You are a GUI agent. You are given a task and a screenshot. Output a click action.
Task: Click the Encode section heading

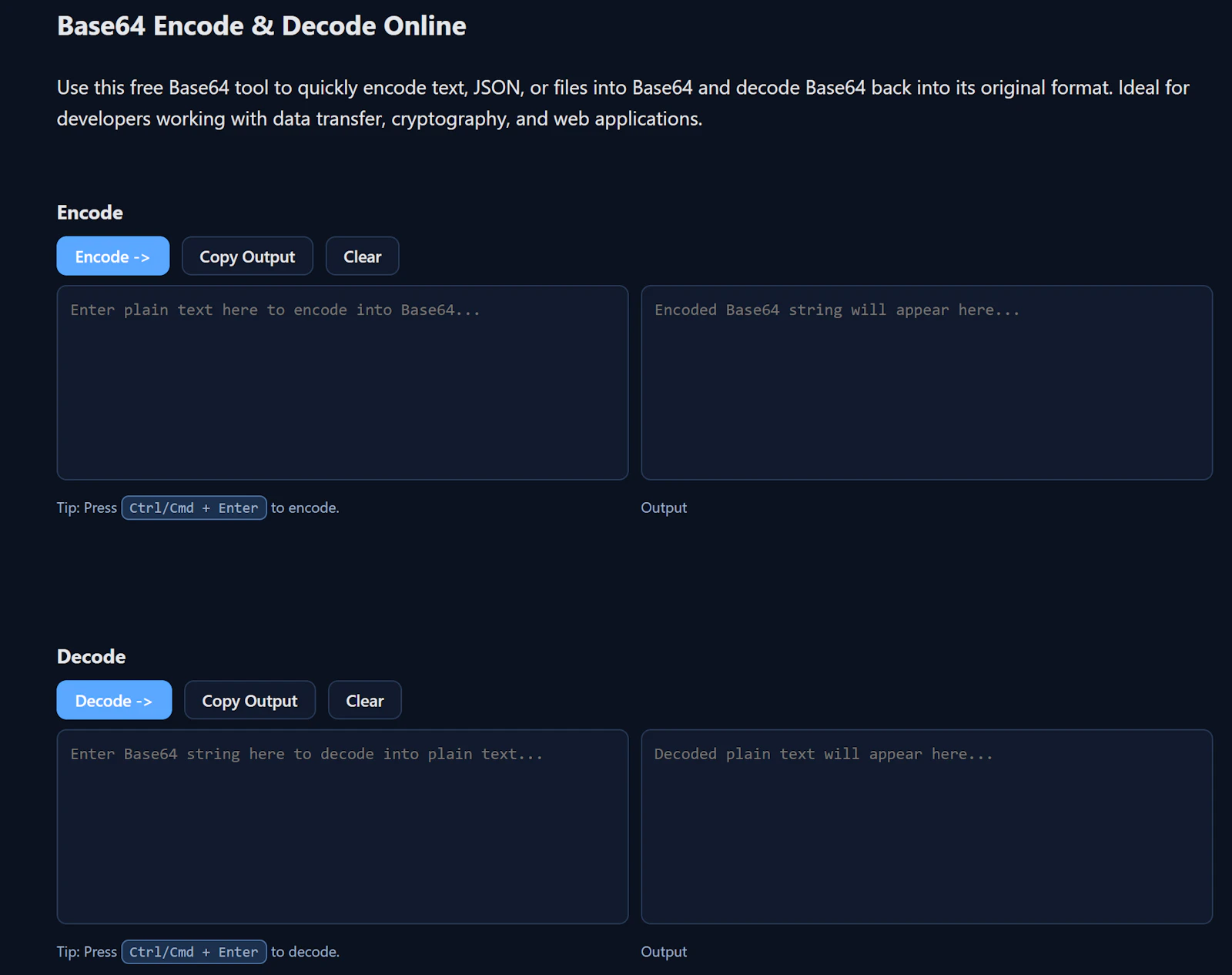(90, 213)
